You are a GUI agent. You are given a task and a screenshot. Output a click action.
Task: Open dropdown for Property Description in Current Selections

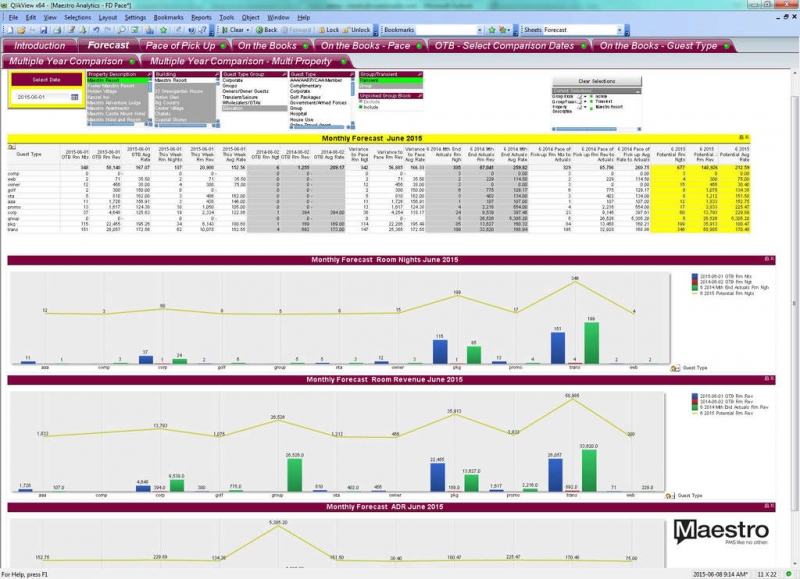(x=585, y=107)
